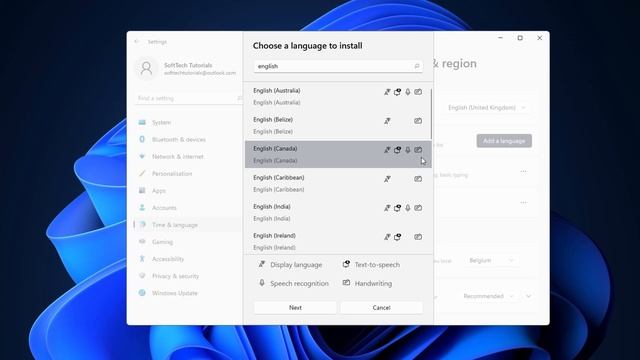Open the Belgium country dropdown

click(x=491, y=260)
